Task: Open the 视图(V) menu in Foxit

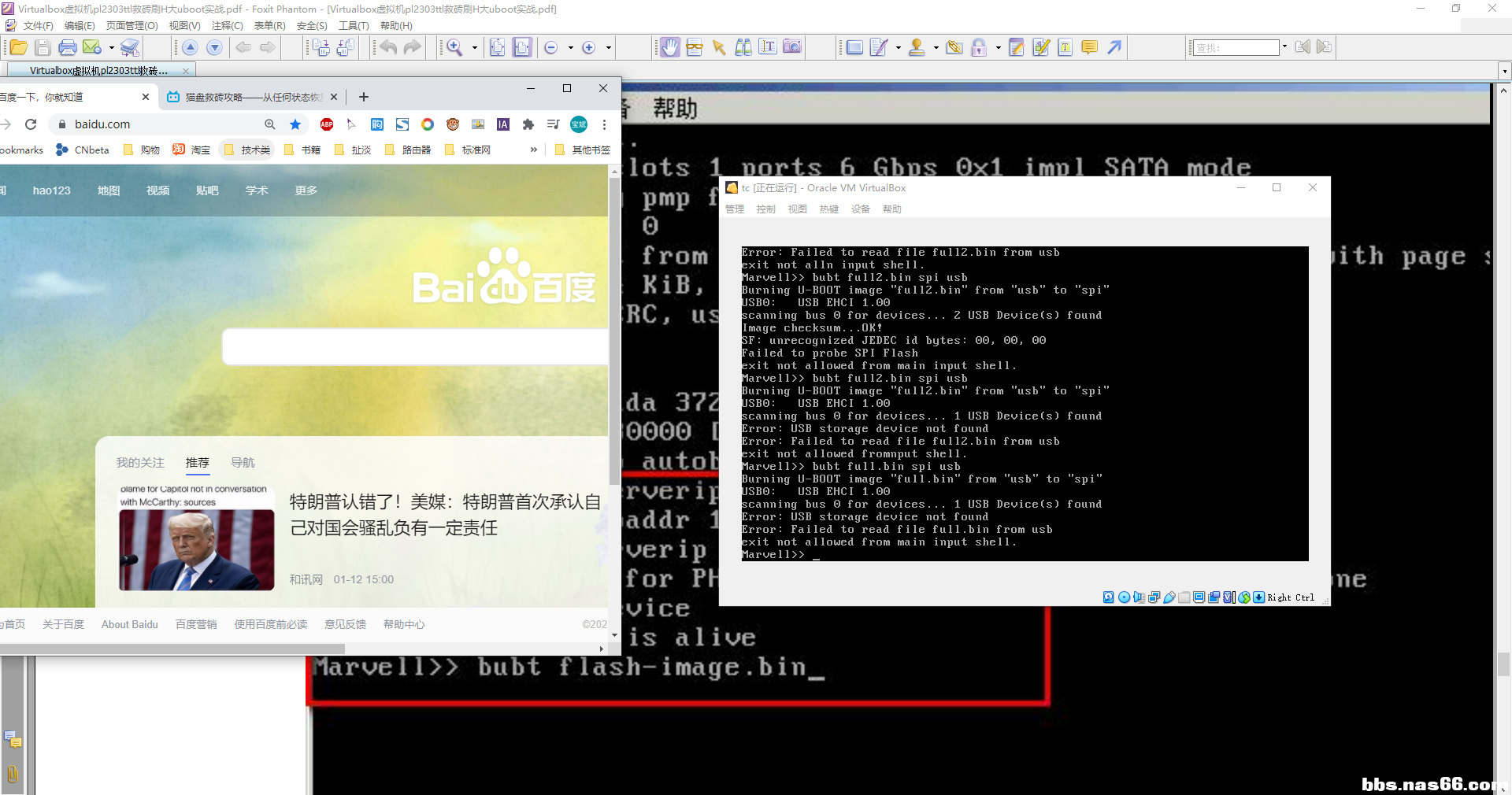Action: click(x=184, y=26)
